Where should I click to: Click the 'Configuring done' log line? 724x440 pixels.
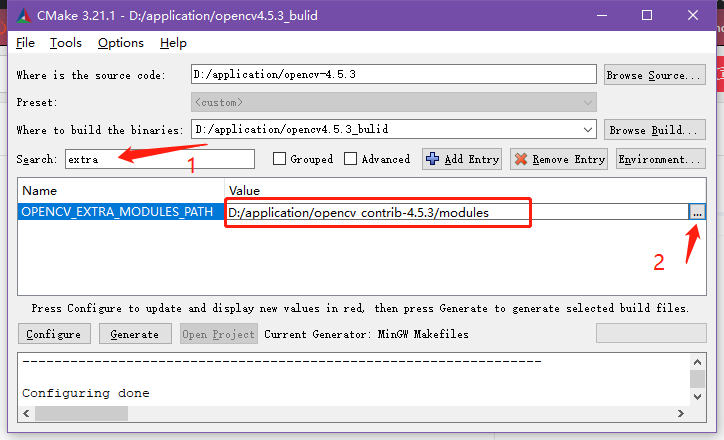[86, 393]
